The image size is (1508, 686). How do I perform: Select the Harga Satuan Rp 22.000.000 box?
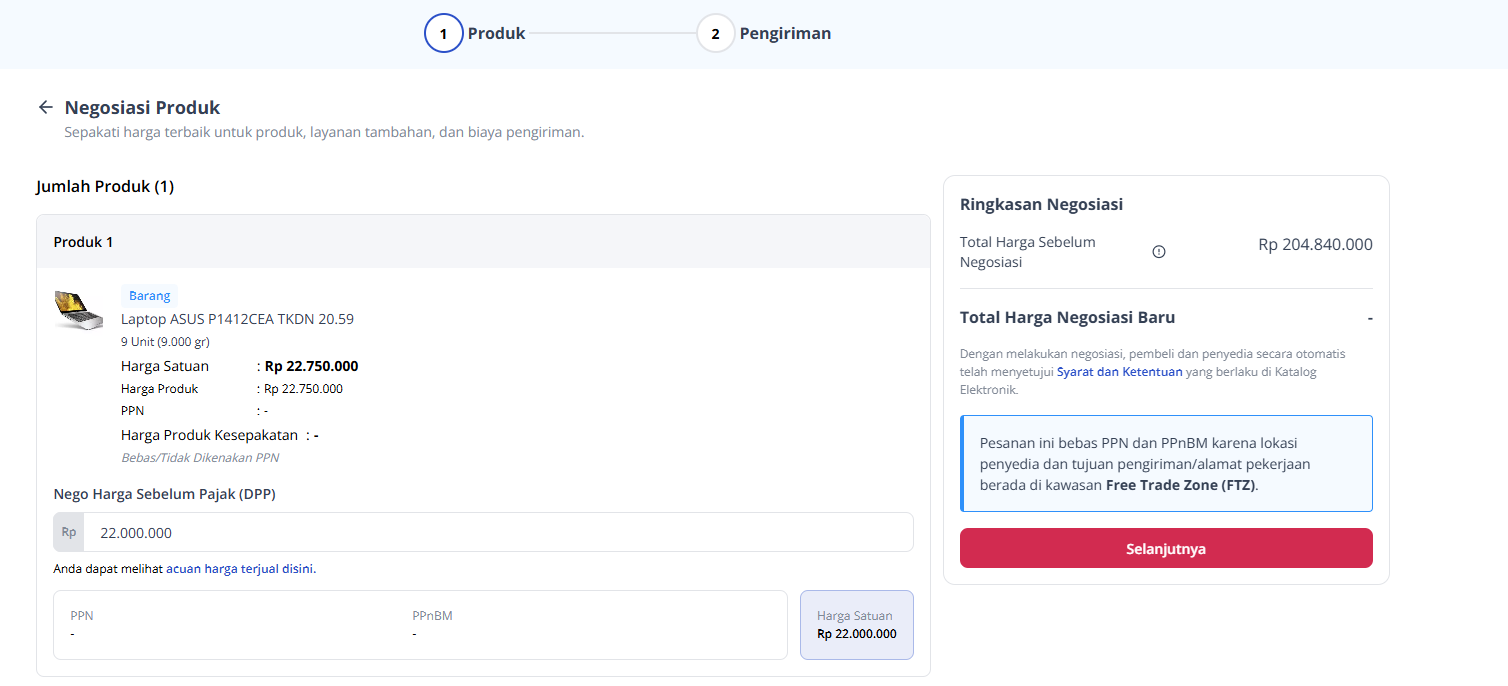tap(857, 625)
